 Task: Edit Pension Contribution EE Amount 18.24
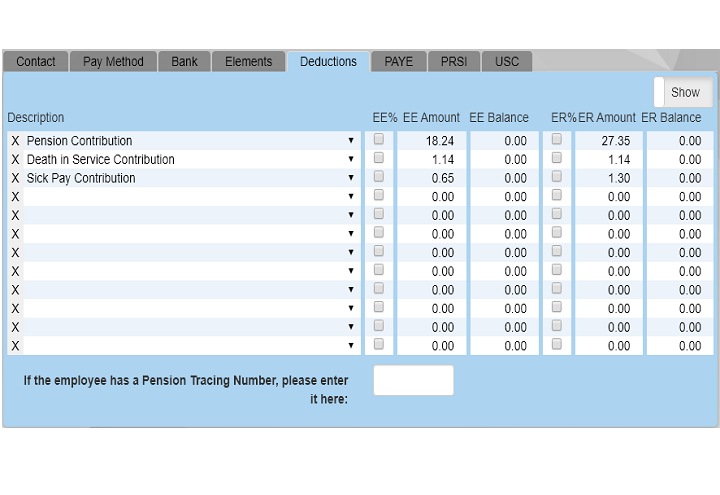pos(432,141)
